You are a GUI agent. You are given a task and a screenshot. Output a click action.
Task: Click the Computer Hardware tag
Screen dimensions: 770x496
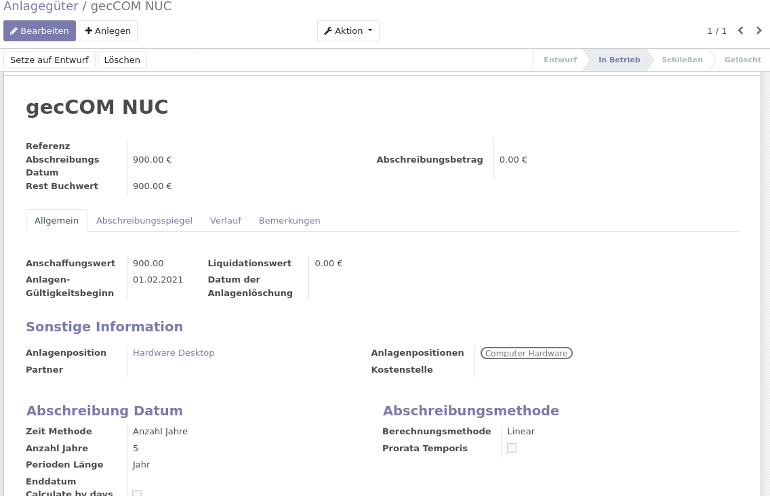(x=526, y=353)
